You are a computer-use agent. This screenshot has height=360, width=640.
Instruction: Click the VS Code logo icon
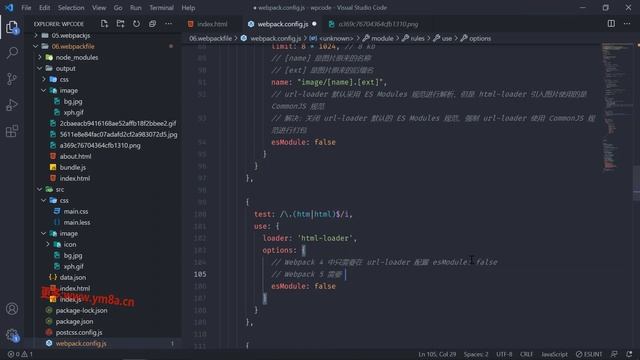[9, 7]
